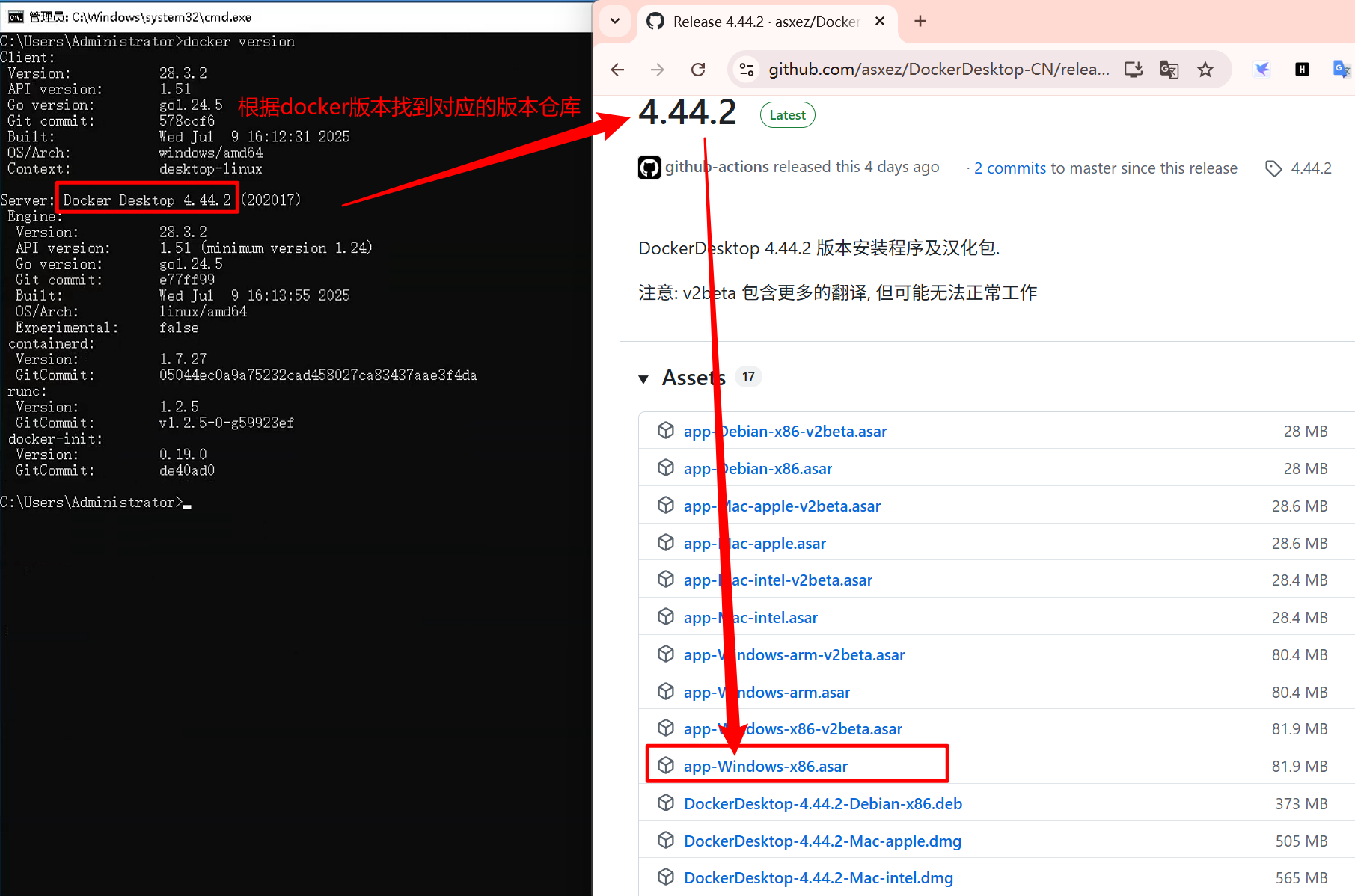This screenshot has width=1355, height=896.
Task: Select the Release 4.44.2 asxez tab
Action: coord(767,22)
